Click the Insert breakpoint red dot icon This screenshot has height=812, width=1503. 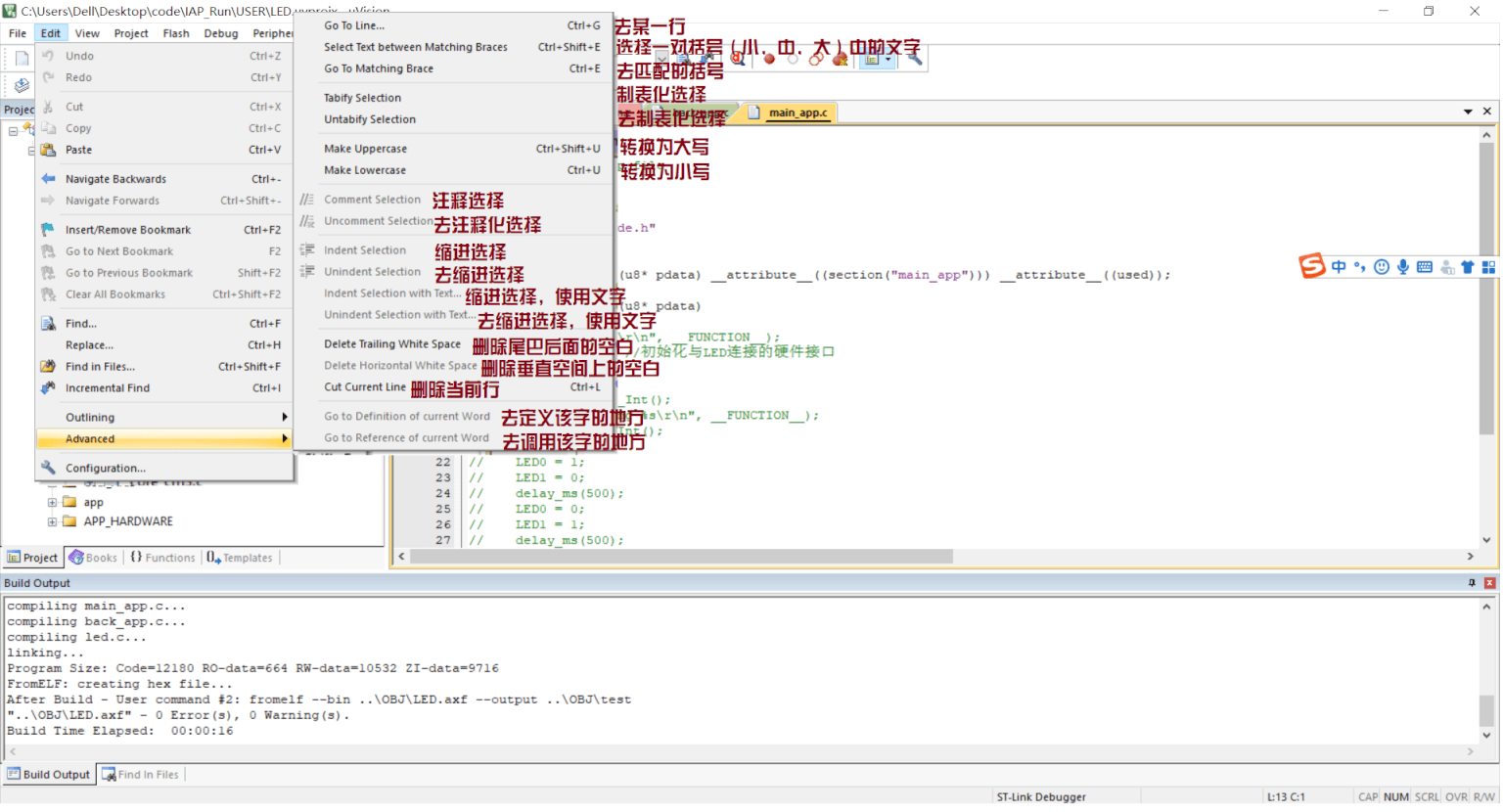(769, 59)
